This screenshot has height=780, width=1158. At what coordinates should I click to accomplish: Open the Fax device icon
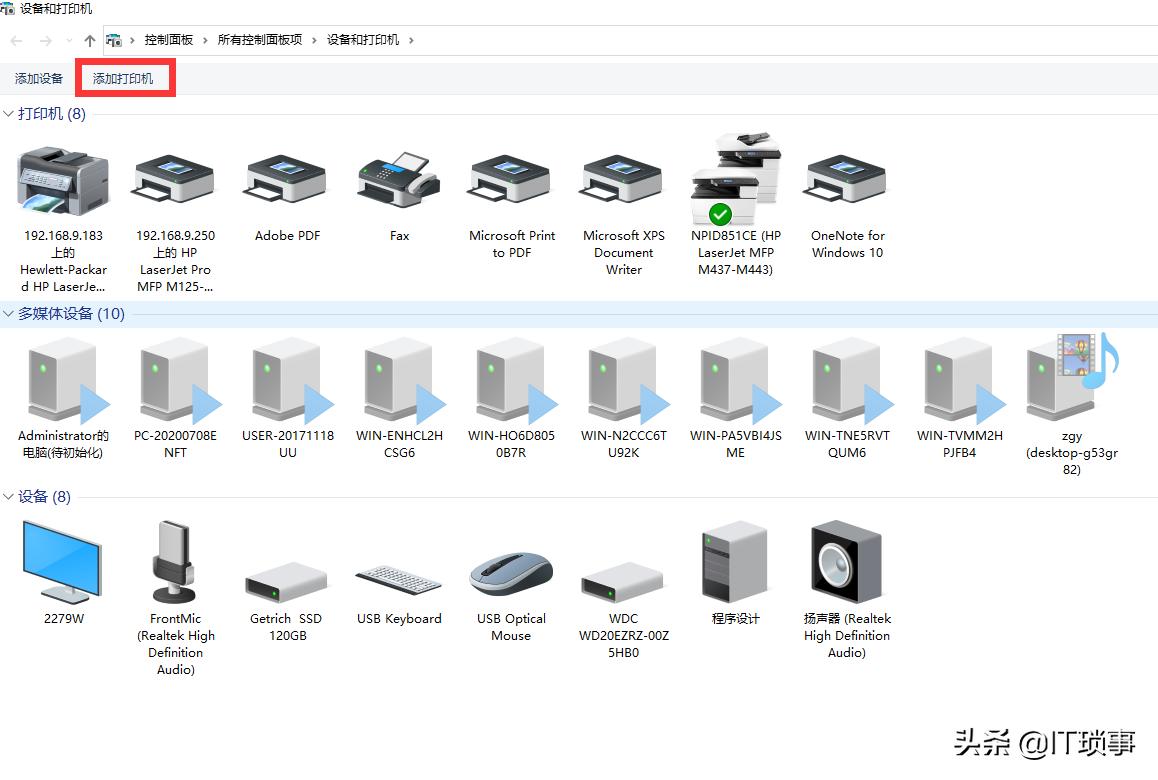coord(398,181)
